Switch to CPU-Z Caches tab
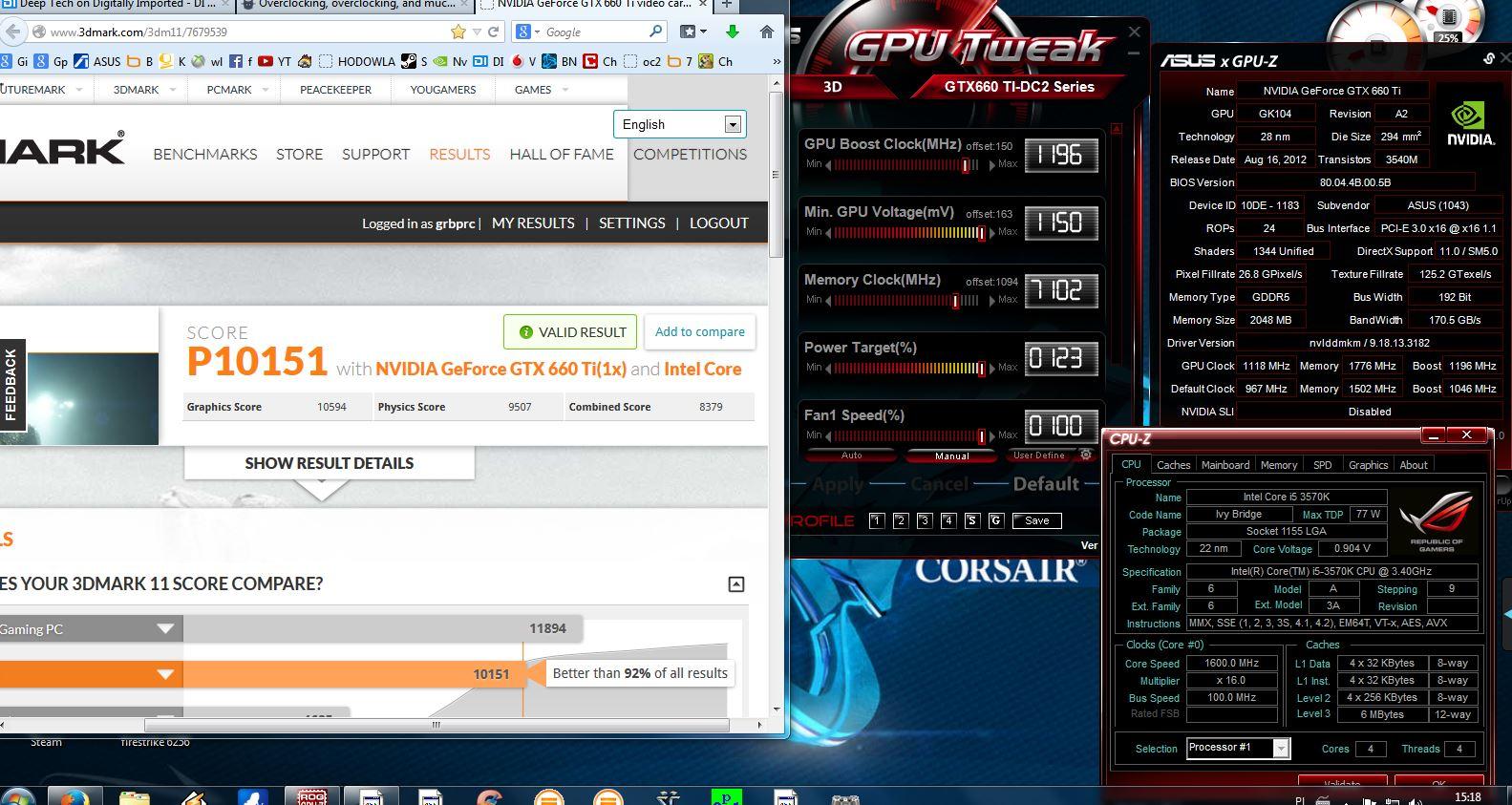 1173,465
